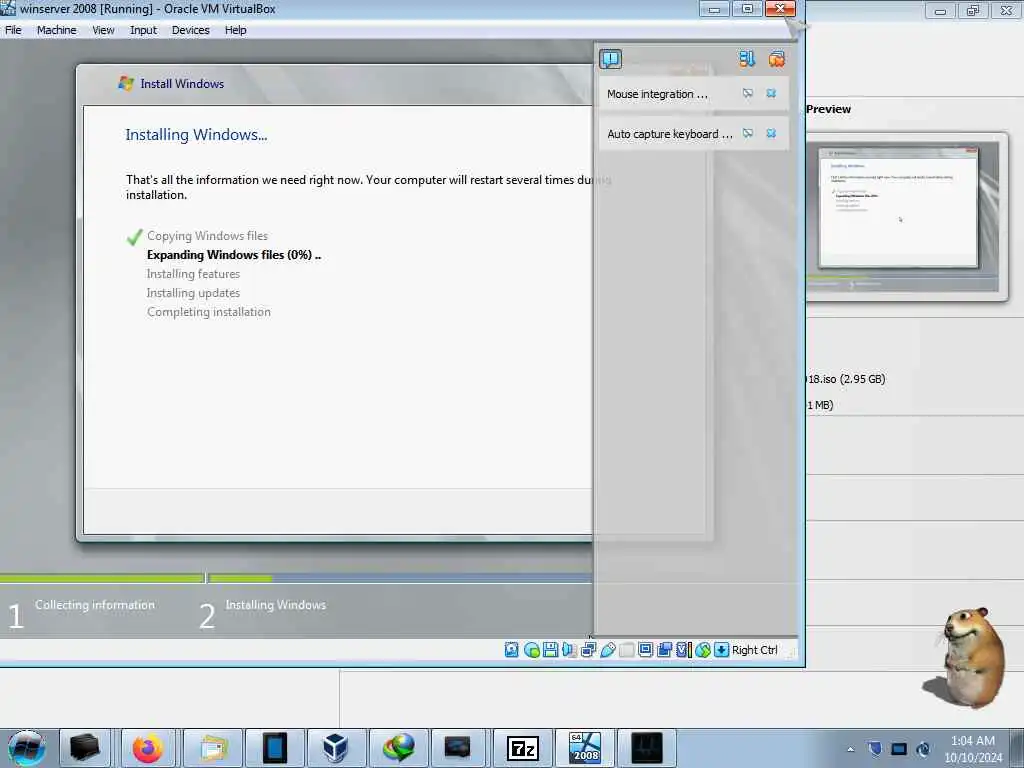Open the black square taskbar icon at far right

647,748
